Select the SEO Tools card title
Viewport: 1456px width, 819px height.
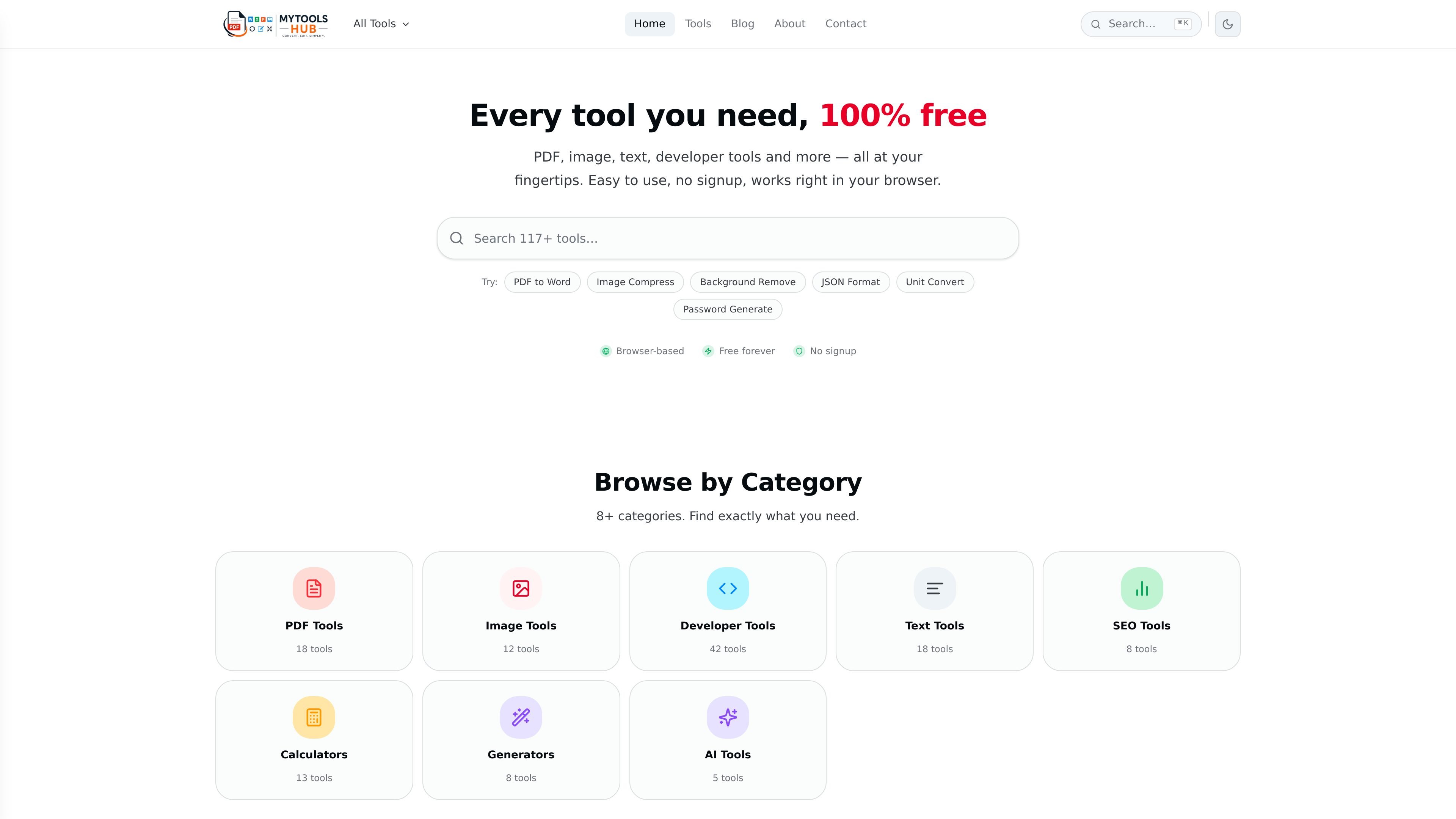coord(1141,626)
